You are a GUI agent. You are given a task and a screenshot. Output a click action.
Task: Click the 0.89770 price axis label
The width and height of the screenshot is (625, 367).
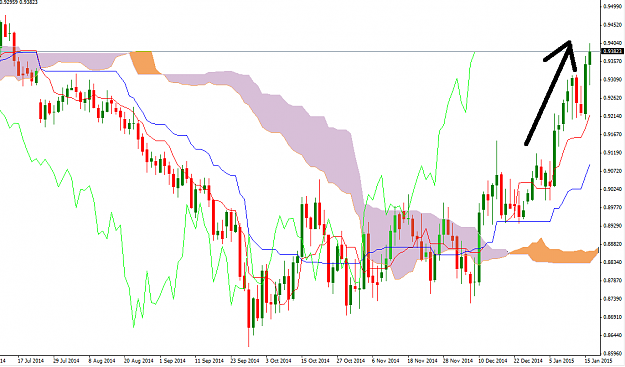point(613,207)
